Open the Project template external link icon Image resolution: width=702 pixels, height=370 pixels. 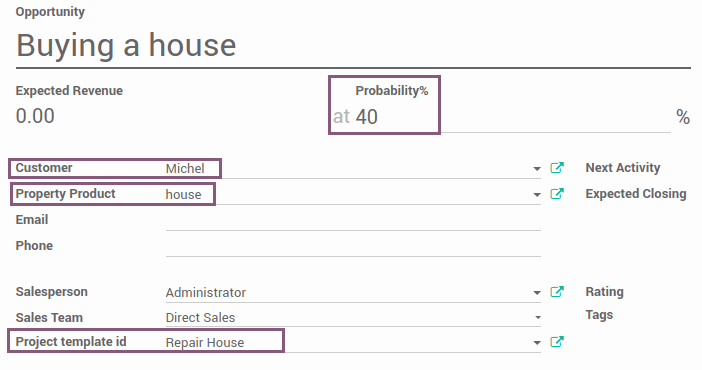[x=557, y=342]
